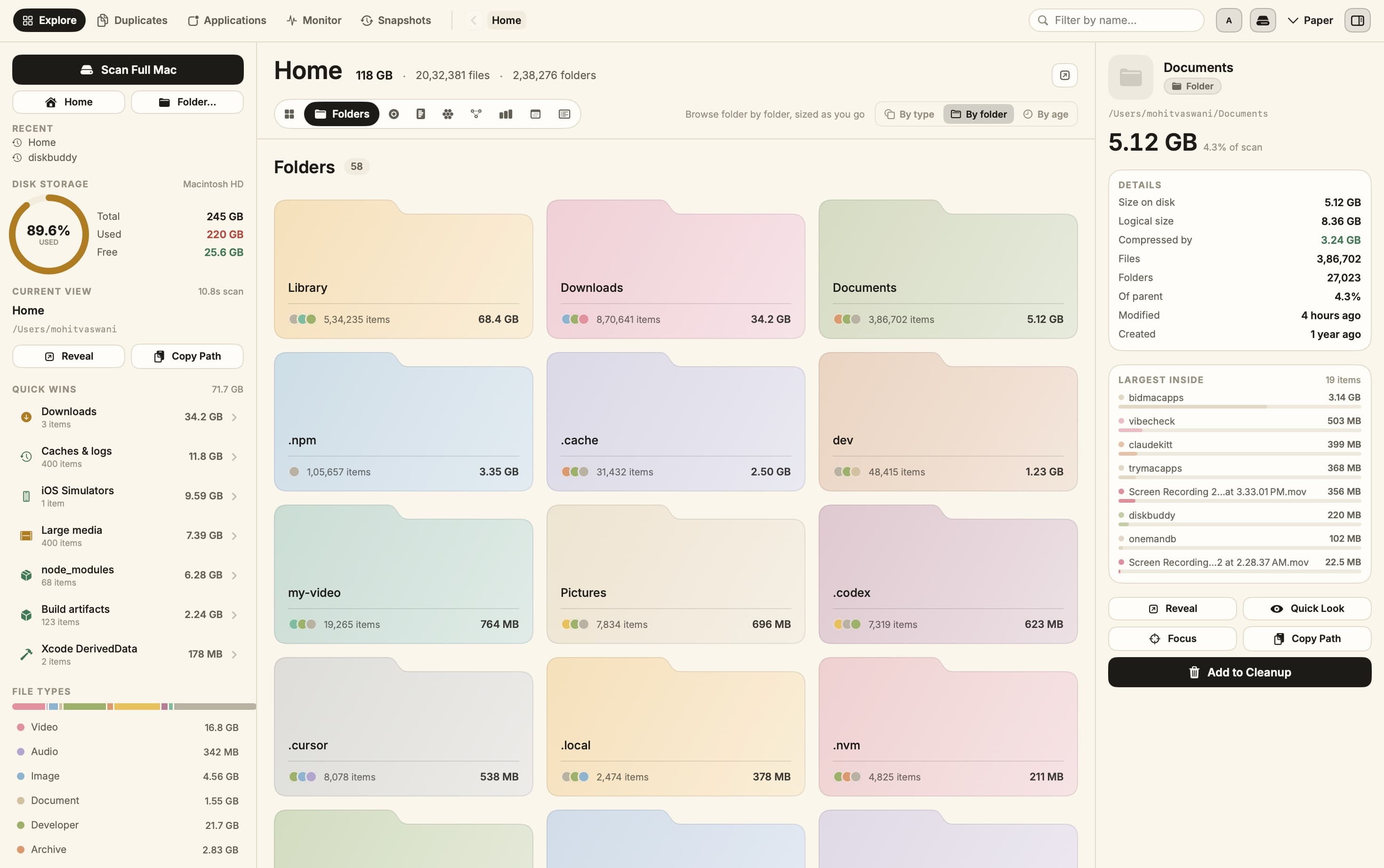Click Add to Cleanup button
1384x868 pixels.
point(1239,672)
